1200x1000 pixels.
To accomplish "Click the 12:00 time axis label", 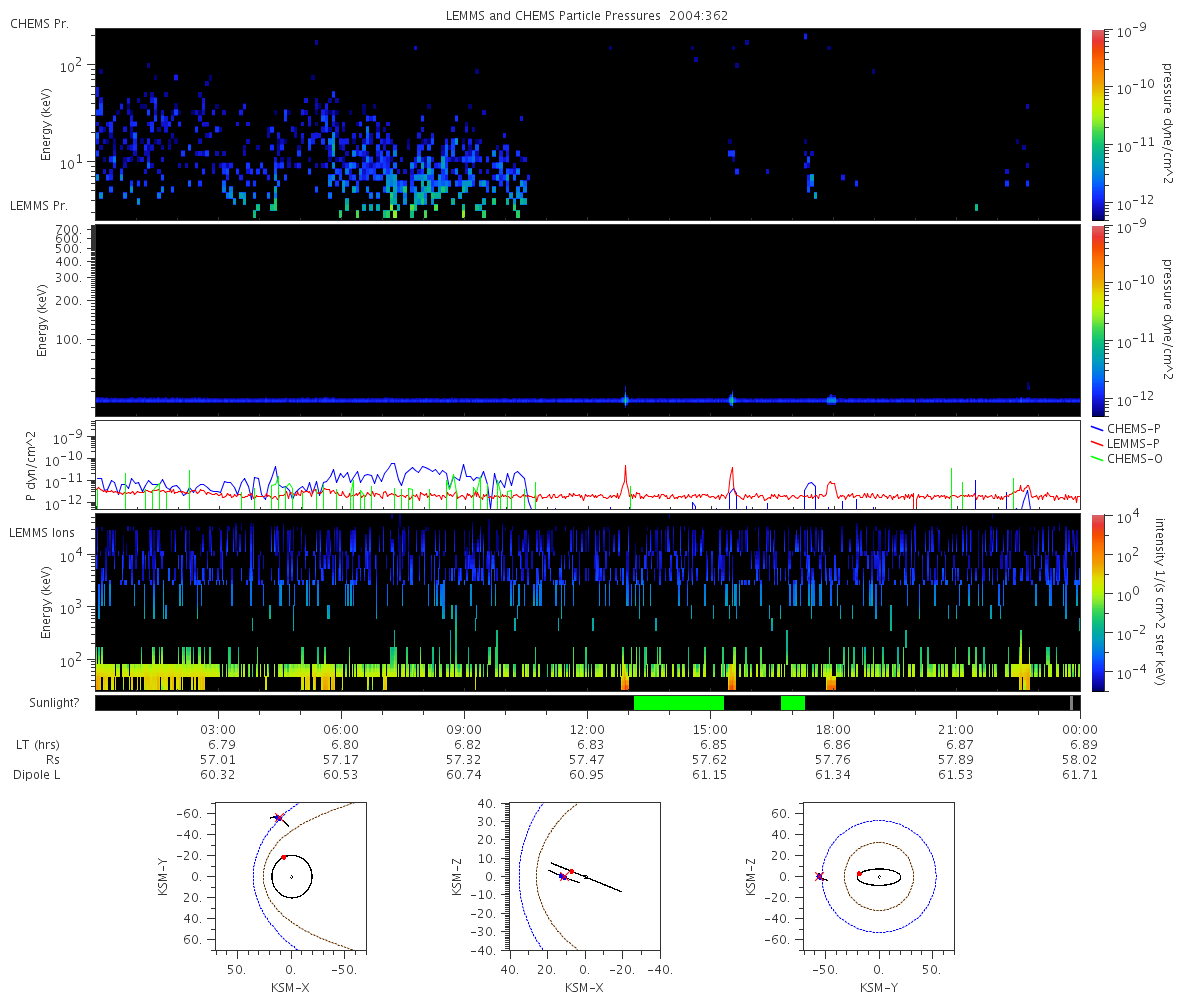I will [587, 730].
